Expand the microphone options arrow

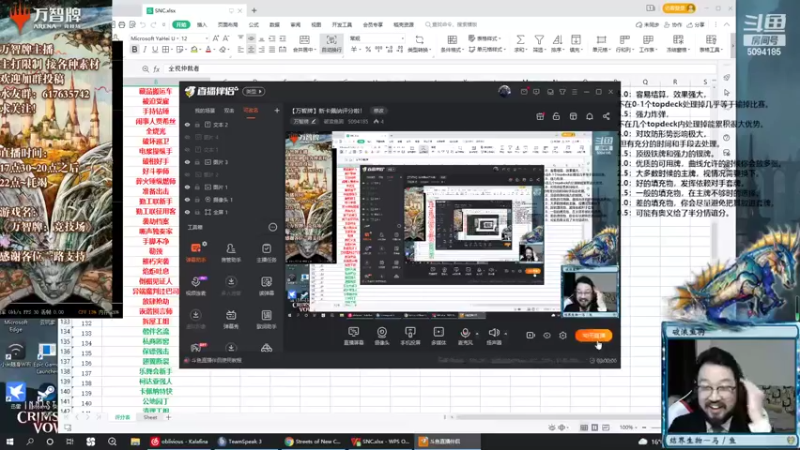click(x=477, y=334)
